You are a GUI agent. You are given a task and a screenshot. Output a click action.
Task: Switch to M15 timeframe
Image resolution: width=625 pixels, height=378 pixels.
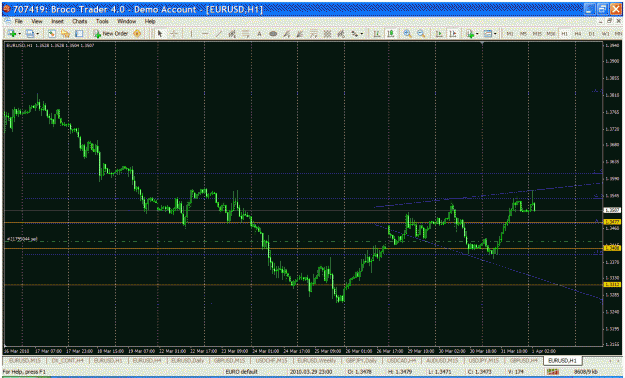[537, 34]
